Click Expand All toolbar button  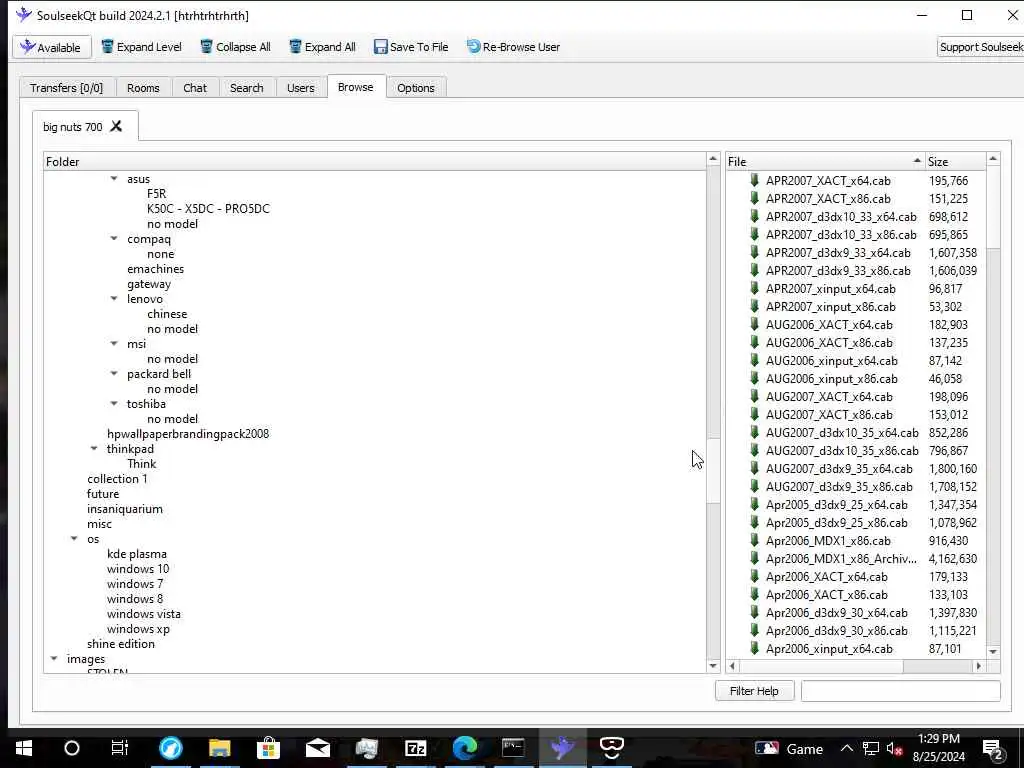(323, 47)
